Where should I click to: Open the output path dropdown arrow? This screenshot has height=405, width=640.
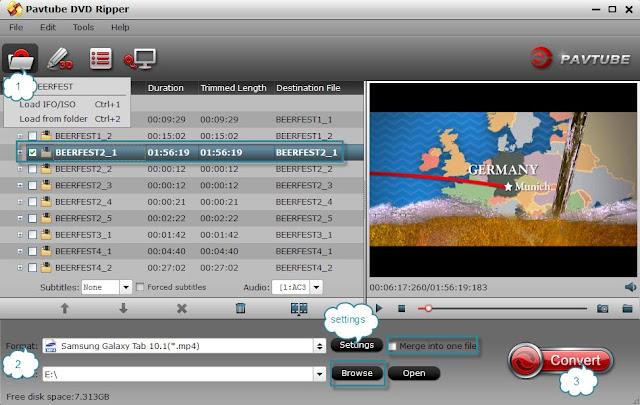click(x=319, y=374)
